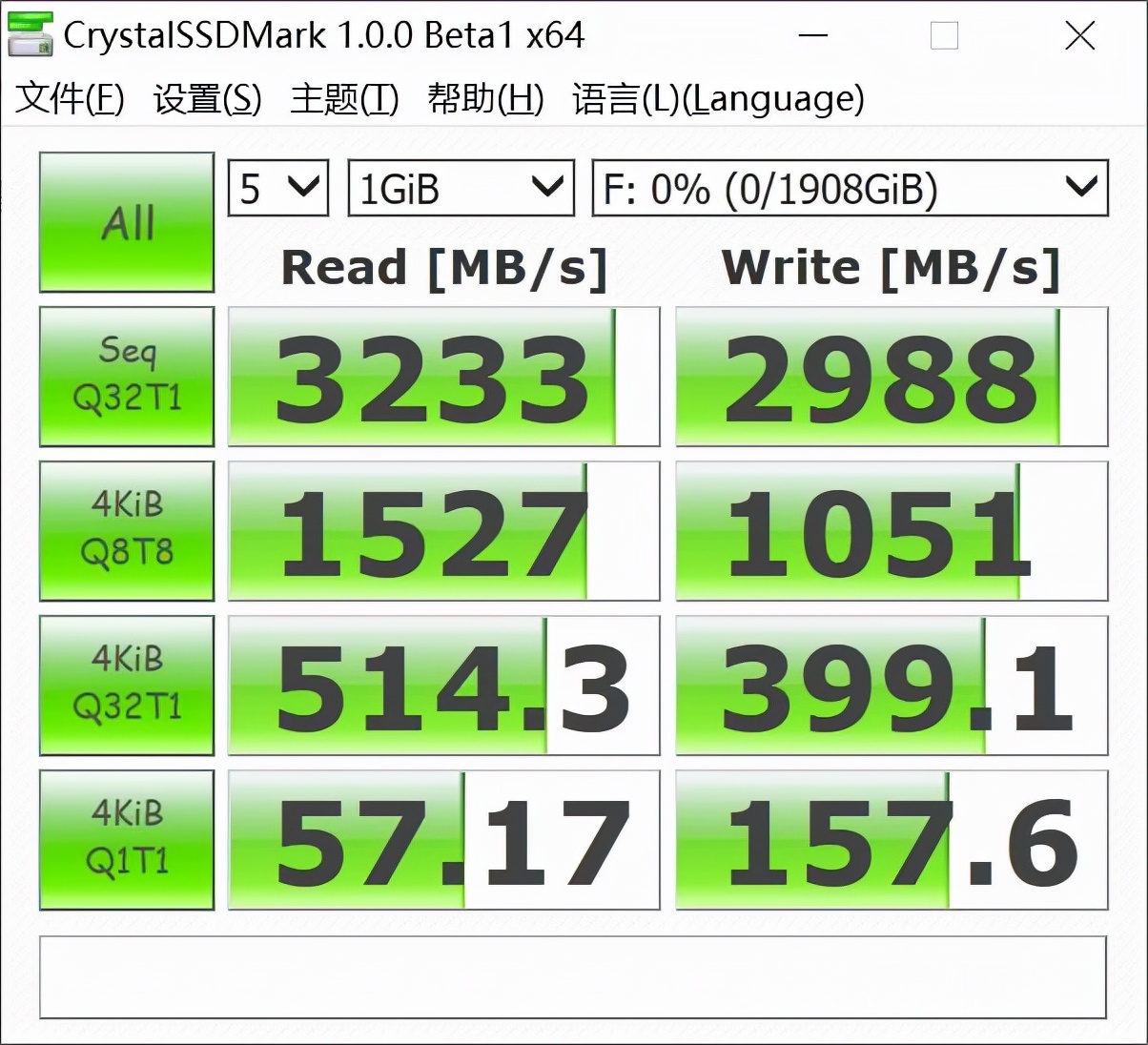Start the 4KiB Q32T1 test
The width and height of the screenshot is (1148, 1045).
point(127,686)
